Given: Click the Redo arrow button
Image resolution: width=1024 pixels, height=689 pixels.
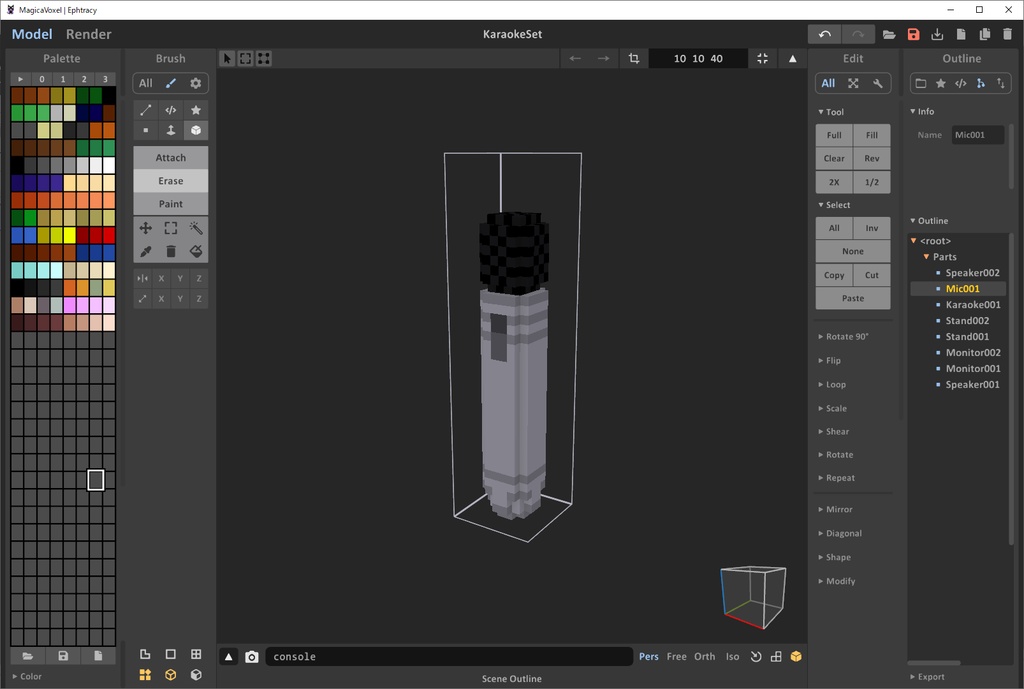Looking at the screenshot, I should (x=857, y=35).
